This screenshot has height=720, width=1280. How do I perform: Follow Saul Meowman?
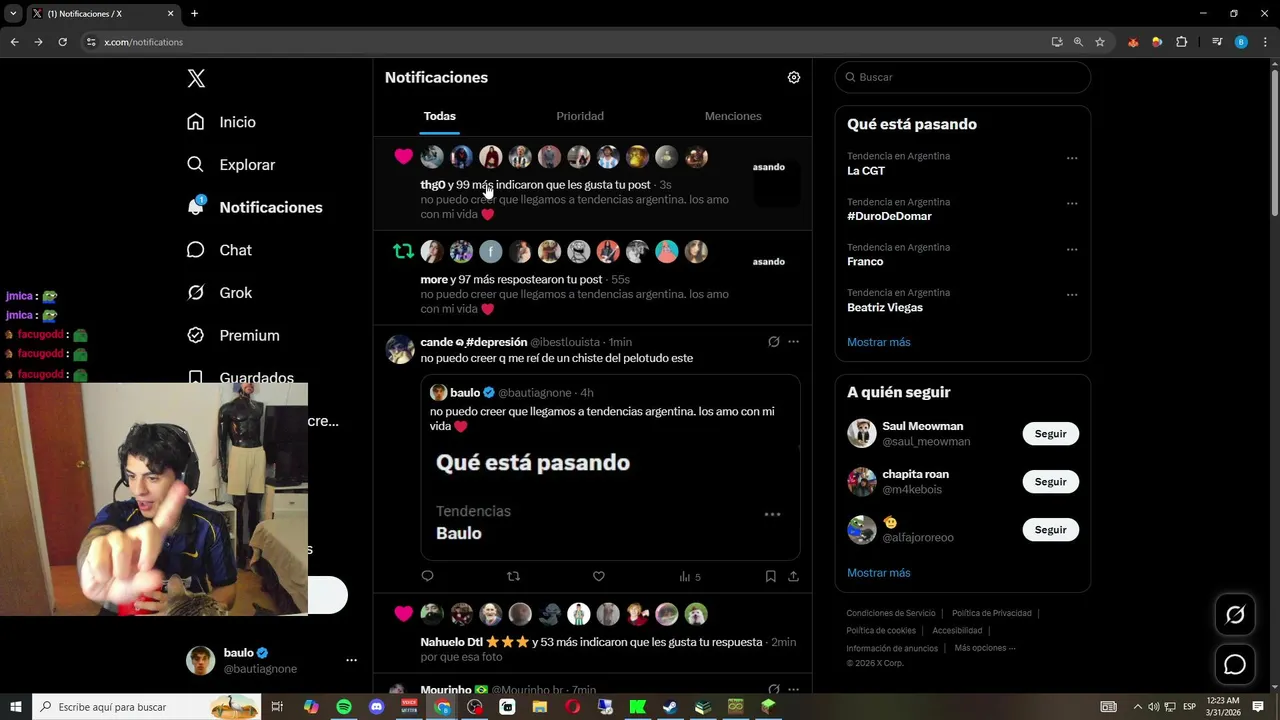coord(1050,434)
